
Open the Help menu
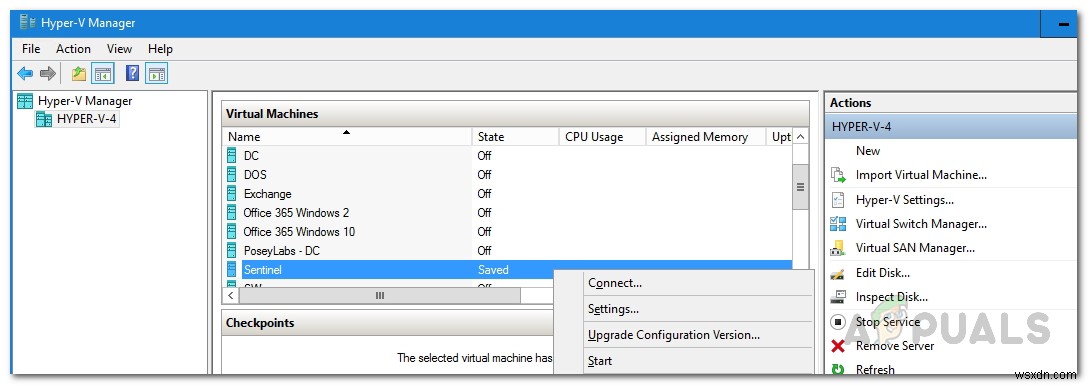[160, 49]
